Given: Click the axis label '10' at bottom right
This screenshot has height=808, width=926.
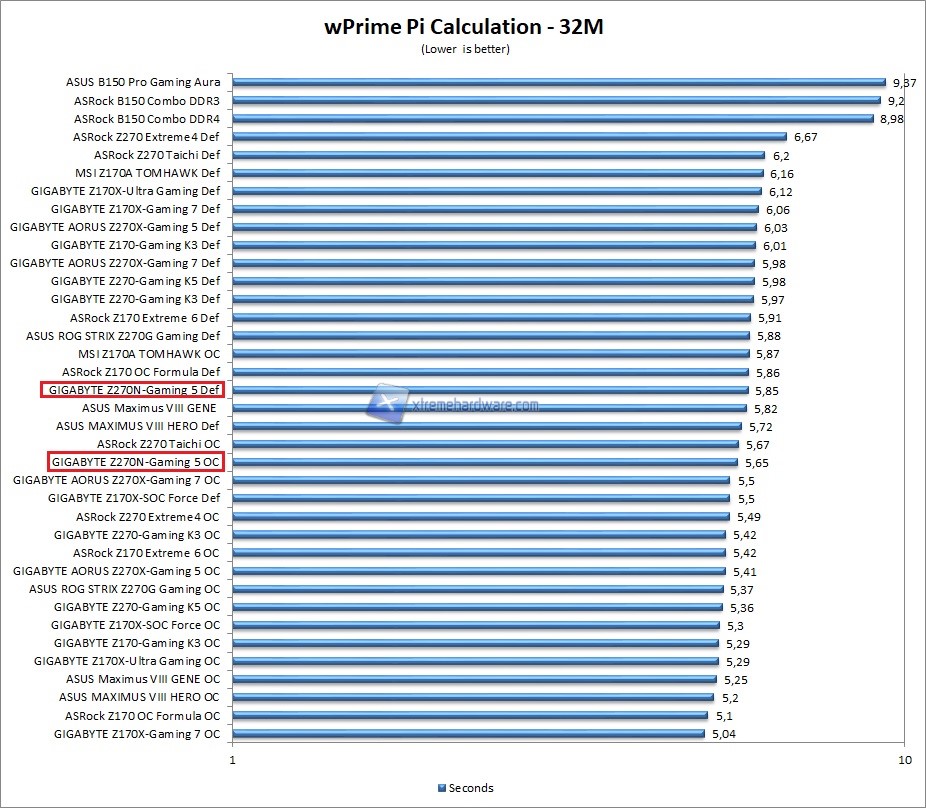Looking at the screenshot, I should (x=904, y=762).
